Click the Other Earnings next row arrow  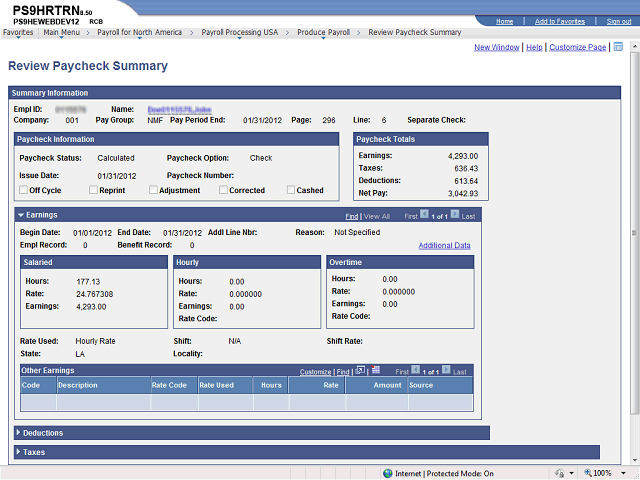(446, 369)
